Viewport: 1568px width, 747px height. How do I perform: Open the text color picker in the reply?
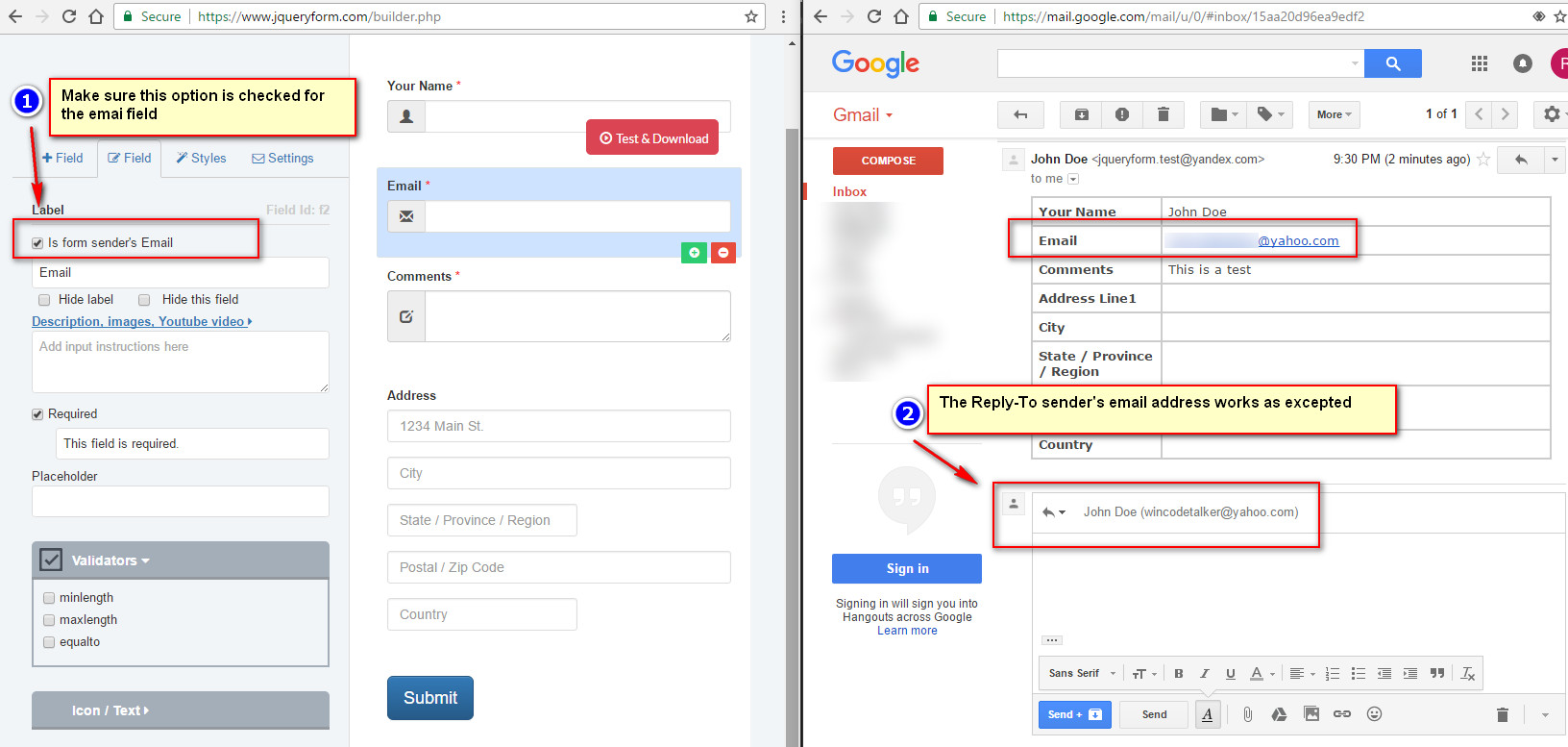point(1262,674)
